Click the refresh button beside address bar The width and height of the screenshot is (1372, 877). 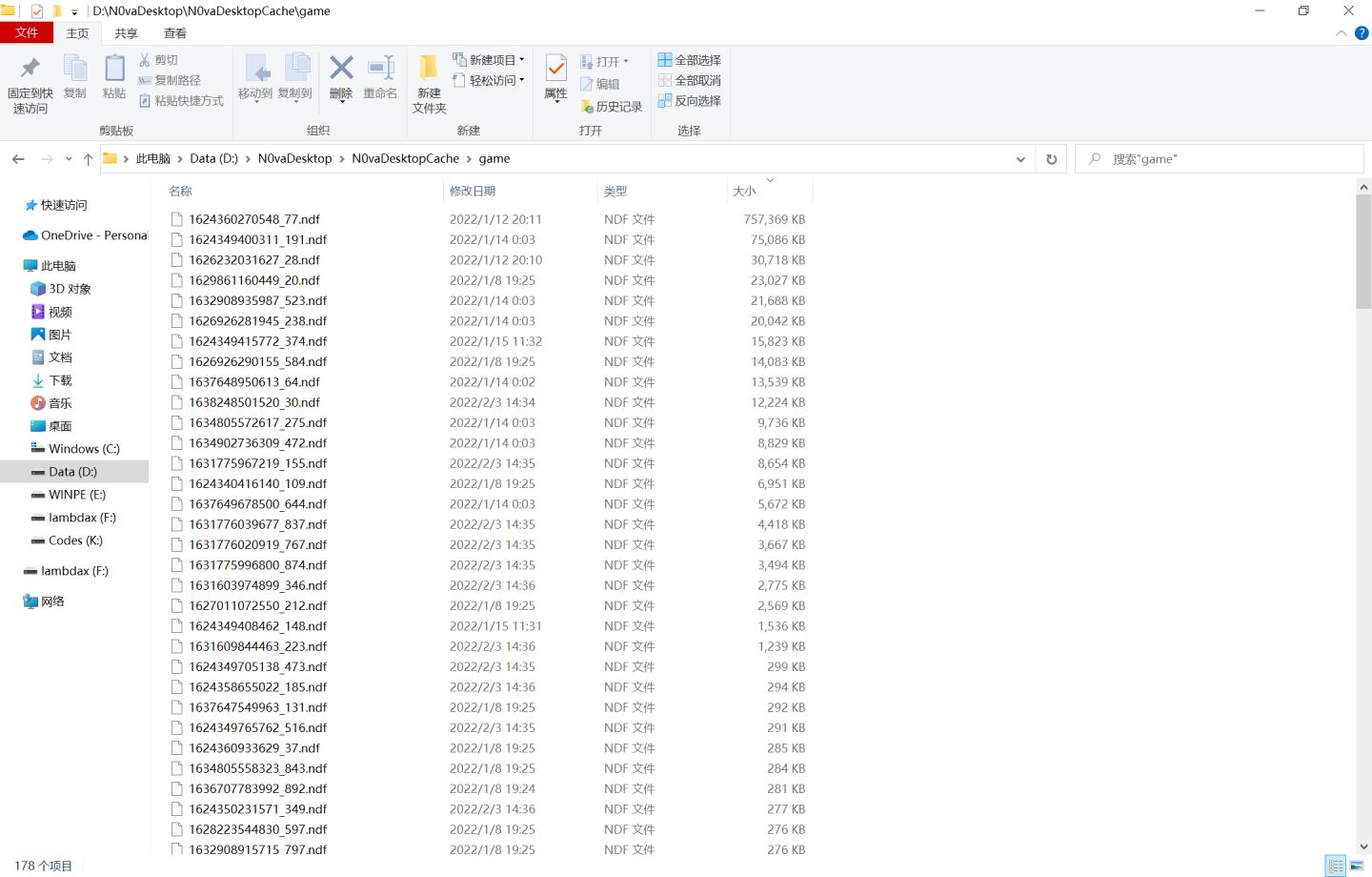click(x=1051, y=159)
